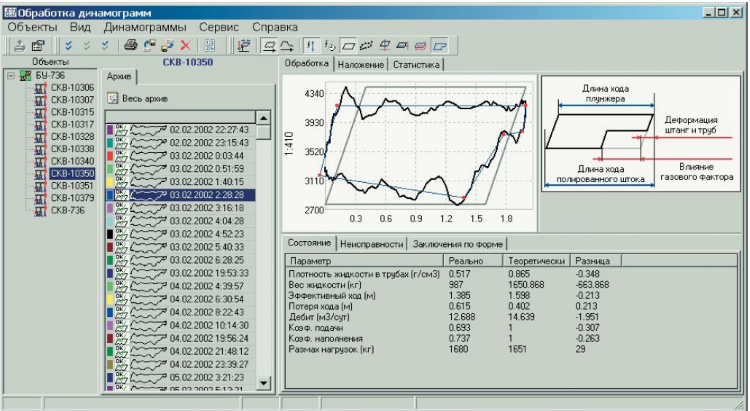The height and width of the screenshot is (411, 750).
Task: Click the Теоретически column header
Action: (x=537, y=261)
